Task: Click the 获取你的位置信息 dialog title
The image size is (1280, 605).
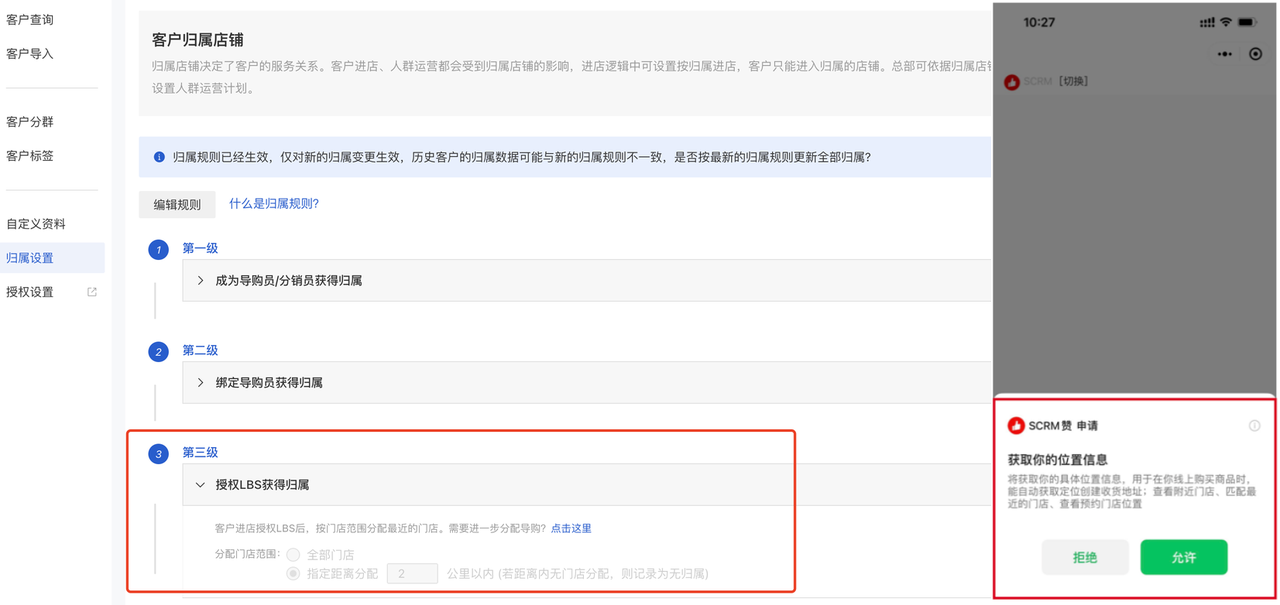Action: 1057,460
